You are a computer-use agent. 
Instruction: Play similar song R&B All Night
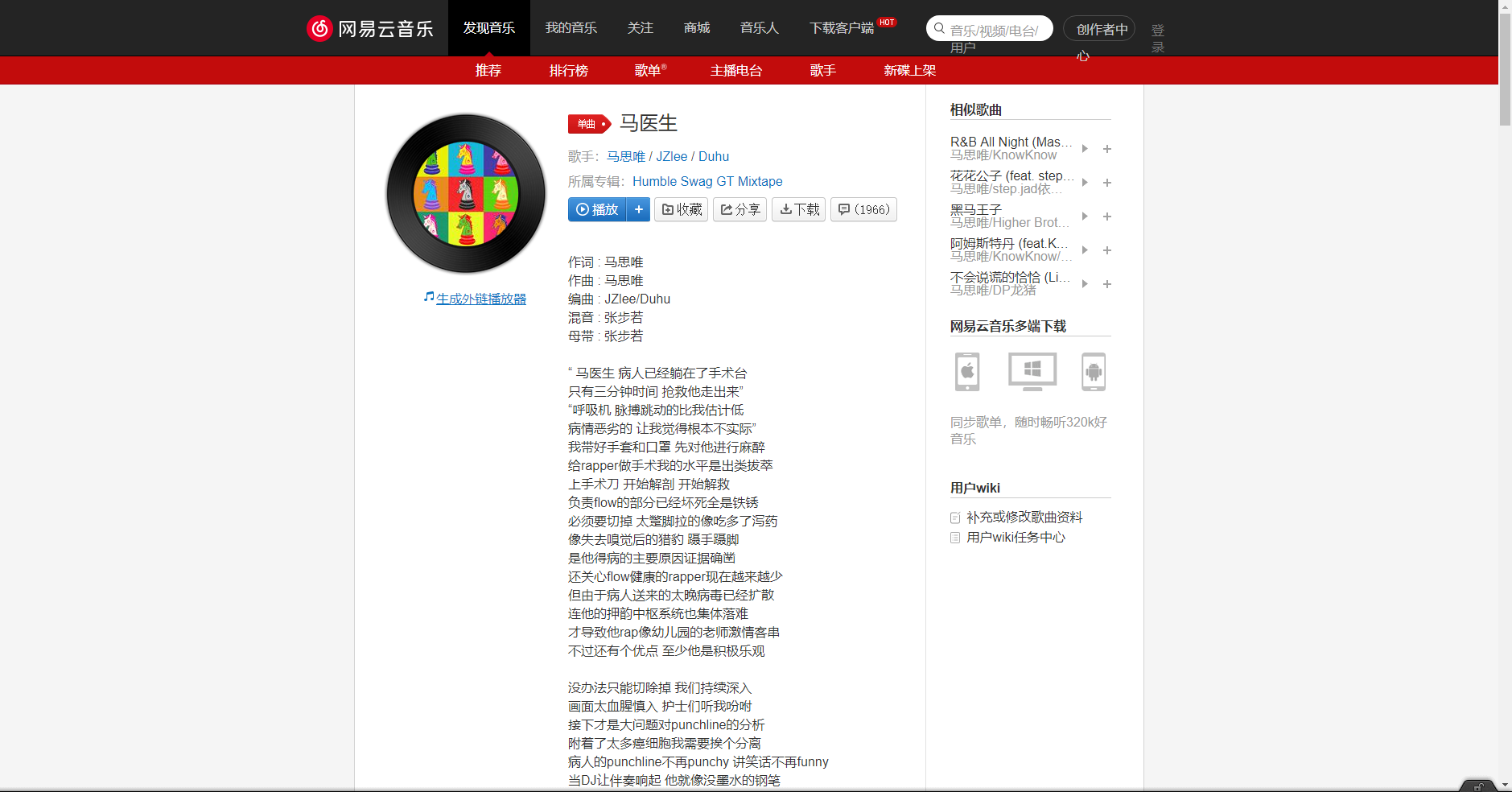[1084, 149]
